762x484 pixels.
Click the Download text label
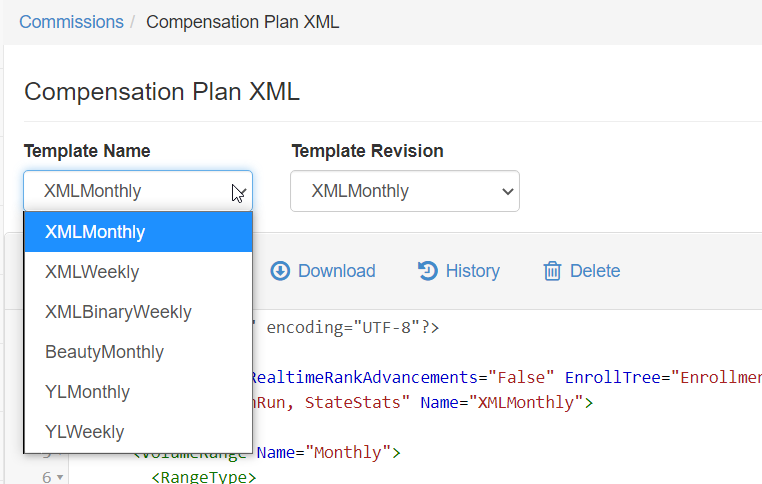336,271
